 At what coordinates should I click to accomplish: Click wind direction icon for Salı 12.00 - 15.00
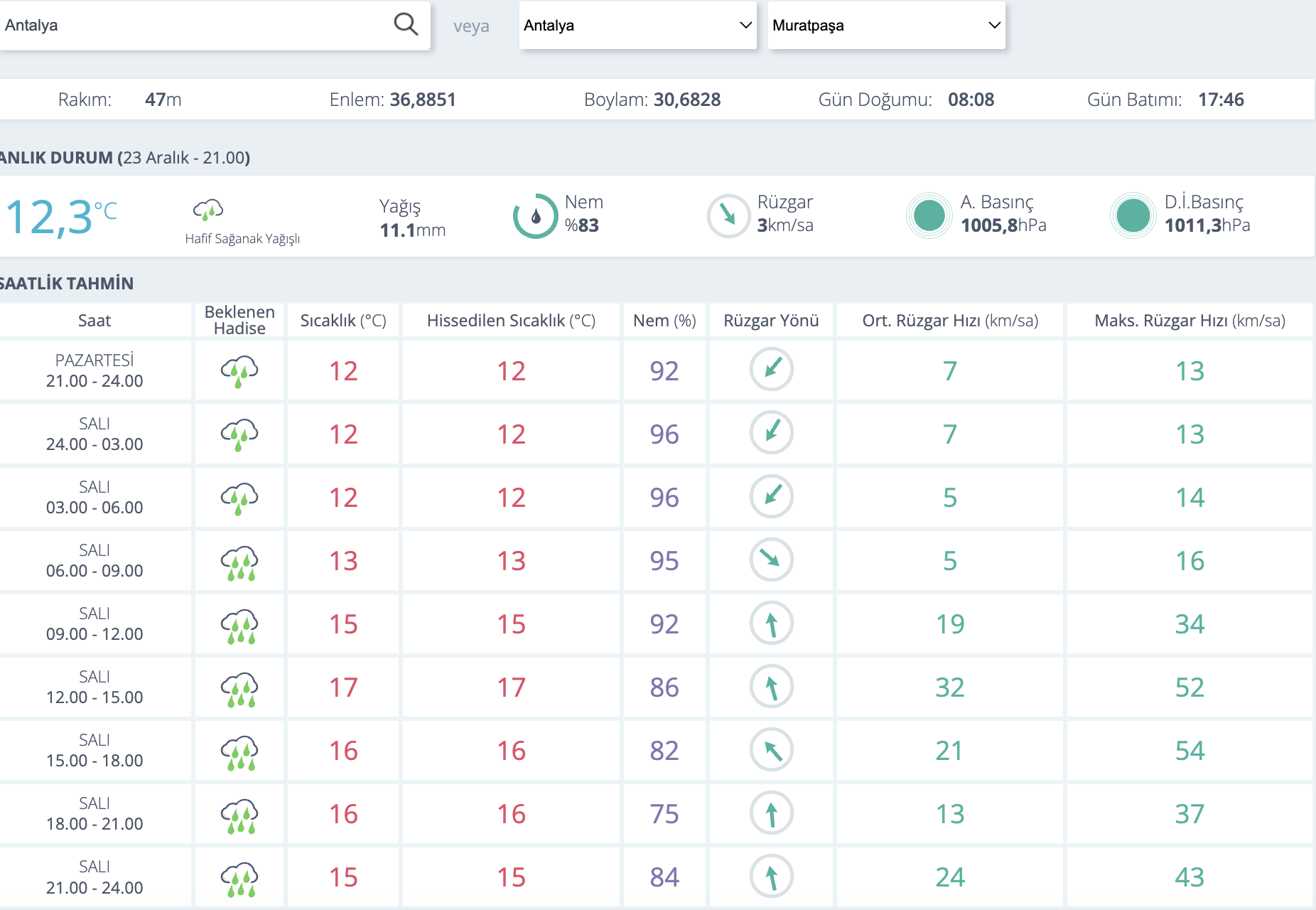point(772,686)
